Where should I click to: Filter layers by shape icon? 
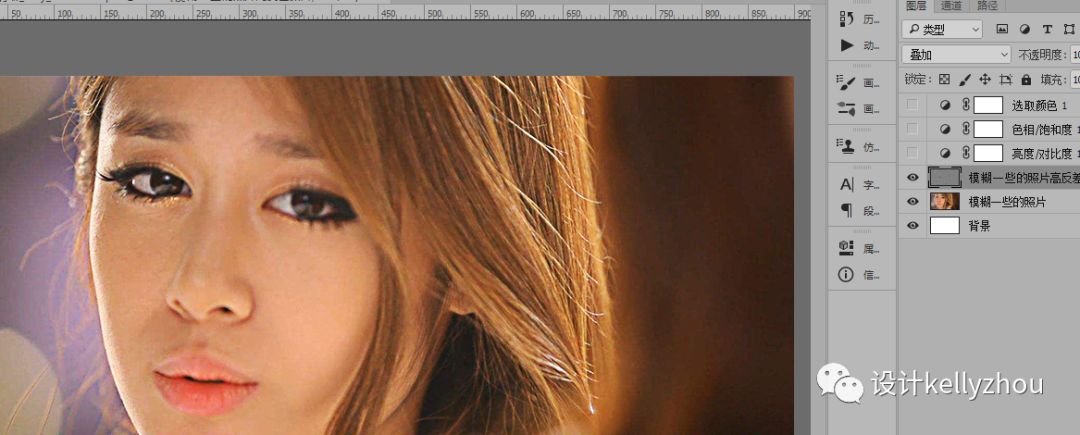pyautogui.click(x=1069, y=29)
